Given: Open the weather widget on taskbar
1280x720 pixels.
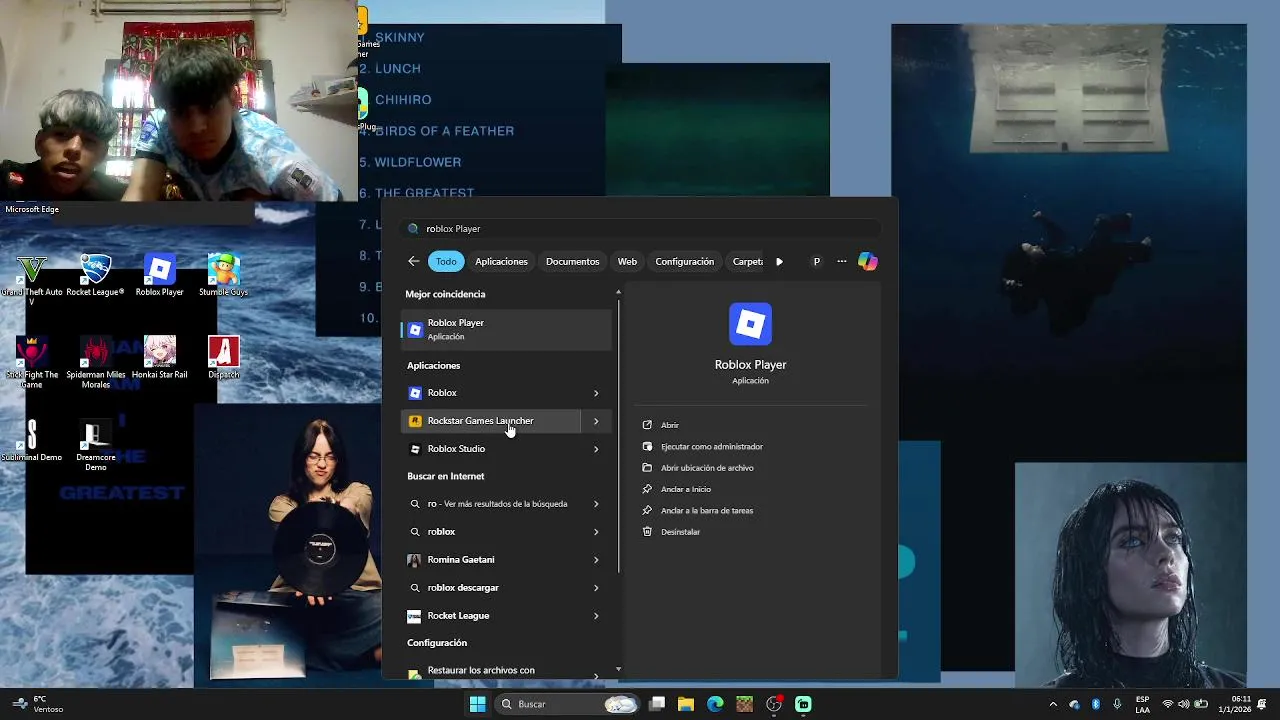Looking at the screenshot, I should (38, 704).
